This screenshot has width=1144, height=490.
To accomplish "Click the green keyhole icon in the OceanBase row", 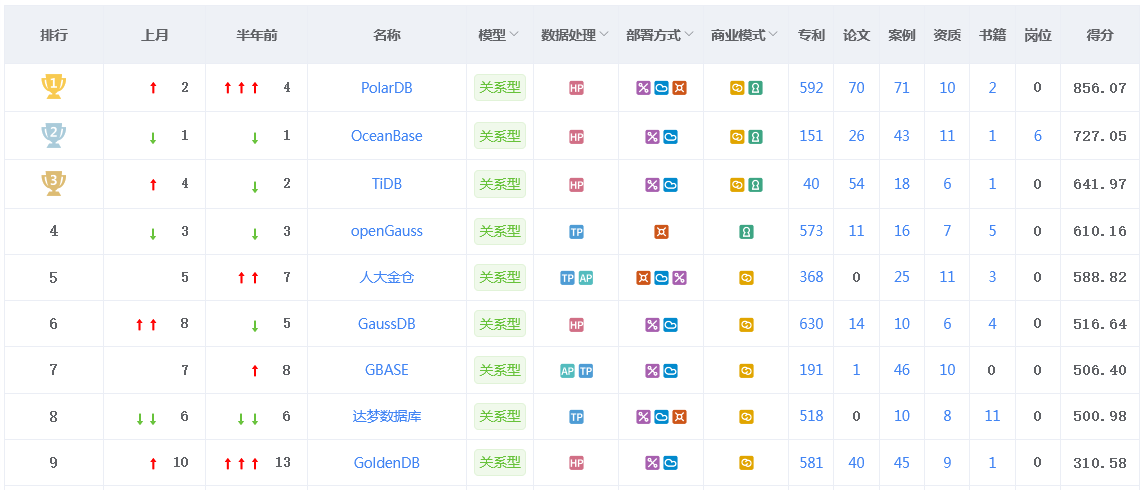I will [755, 136].
